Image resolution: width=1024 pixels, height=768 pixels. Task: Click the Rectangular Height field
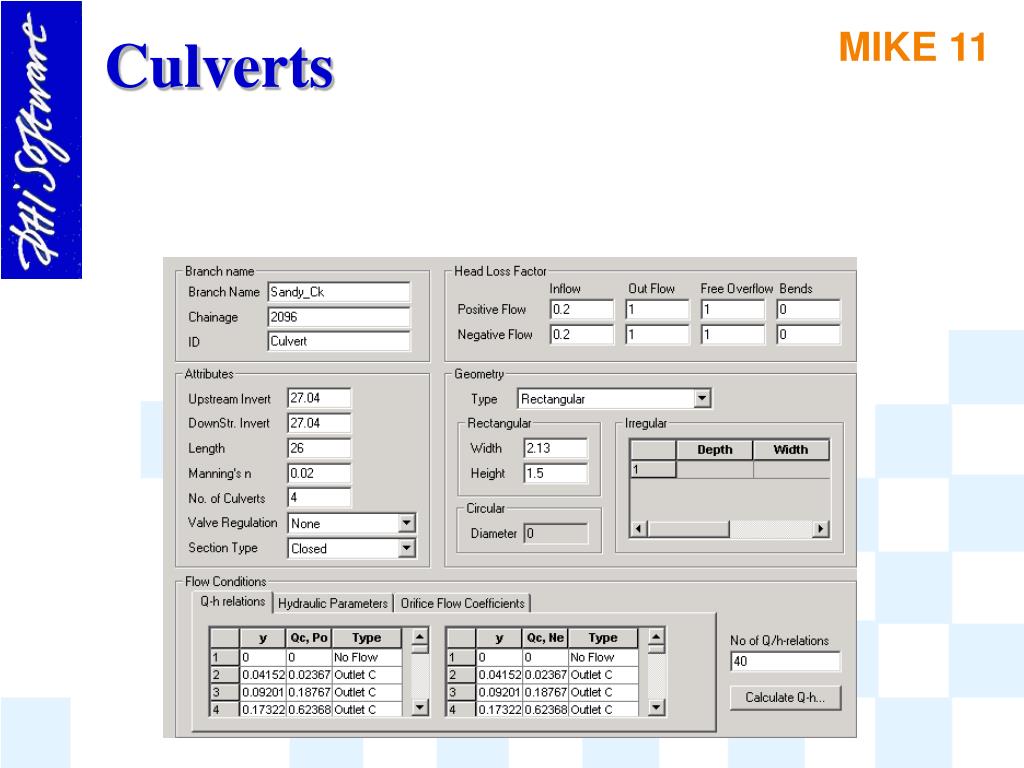pyautogui.click(x=556, y=473)
